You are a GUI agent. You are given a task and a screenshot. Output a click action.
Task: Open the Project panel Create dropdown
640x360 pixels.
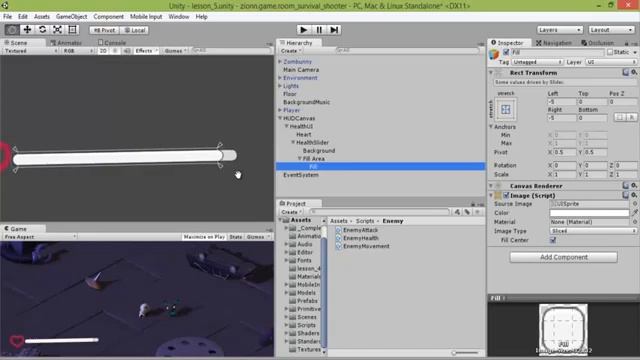tap(291, 212)
